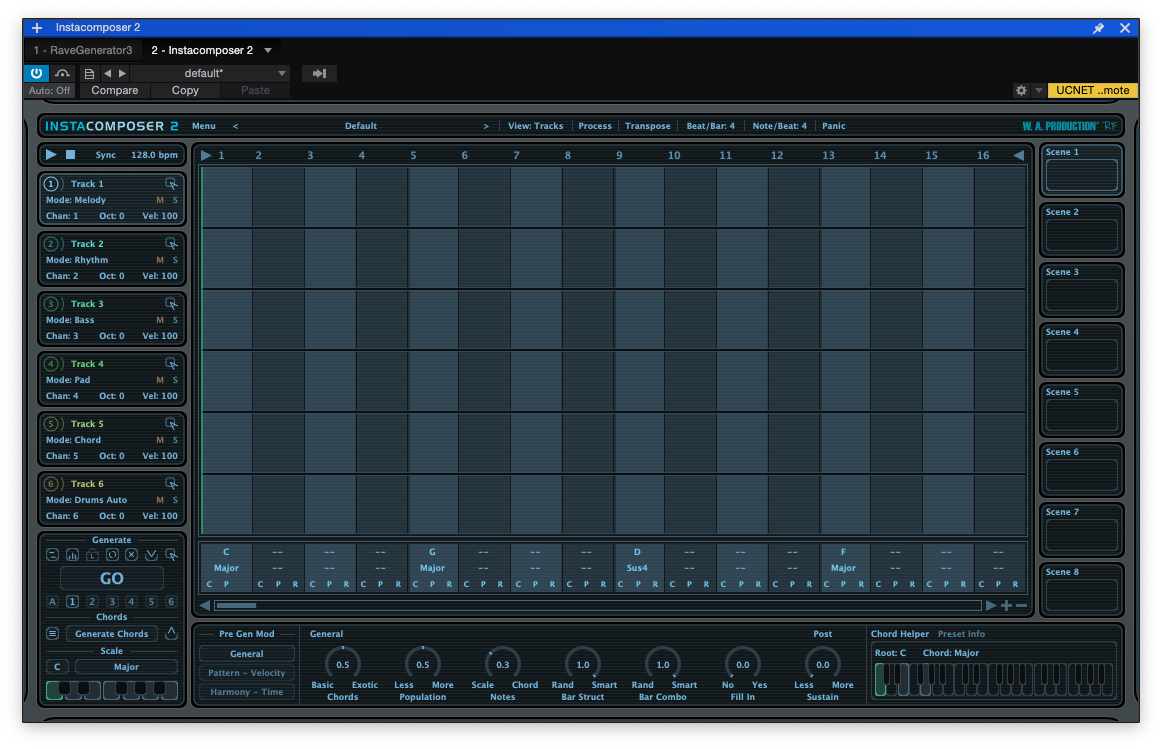Screen dimensions: 1162x749
Task: Click the Track 6 select cursor icon
Action: click(x=171, y=484)
